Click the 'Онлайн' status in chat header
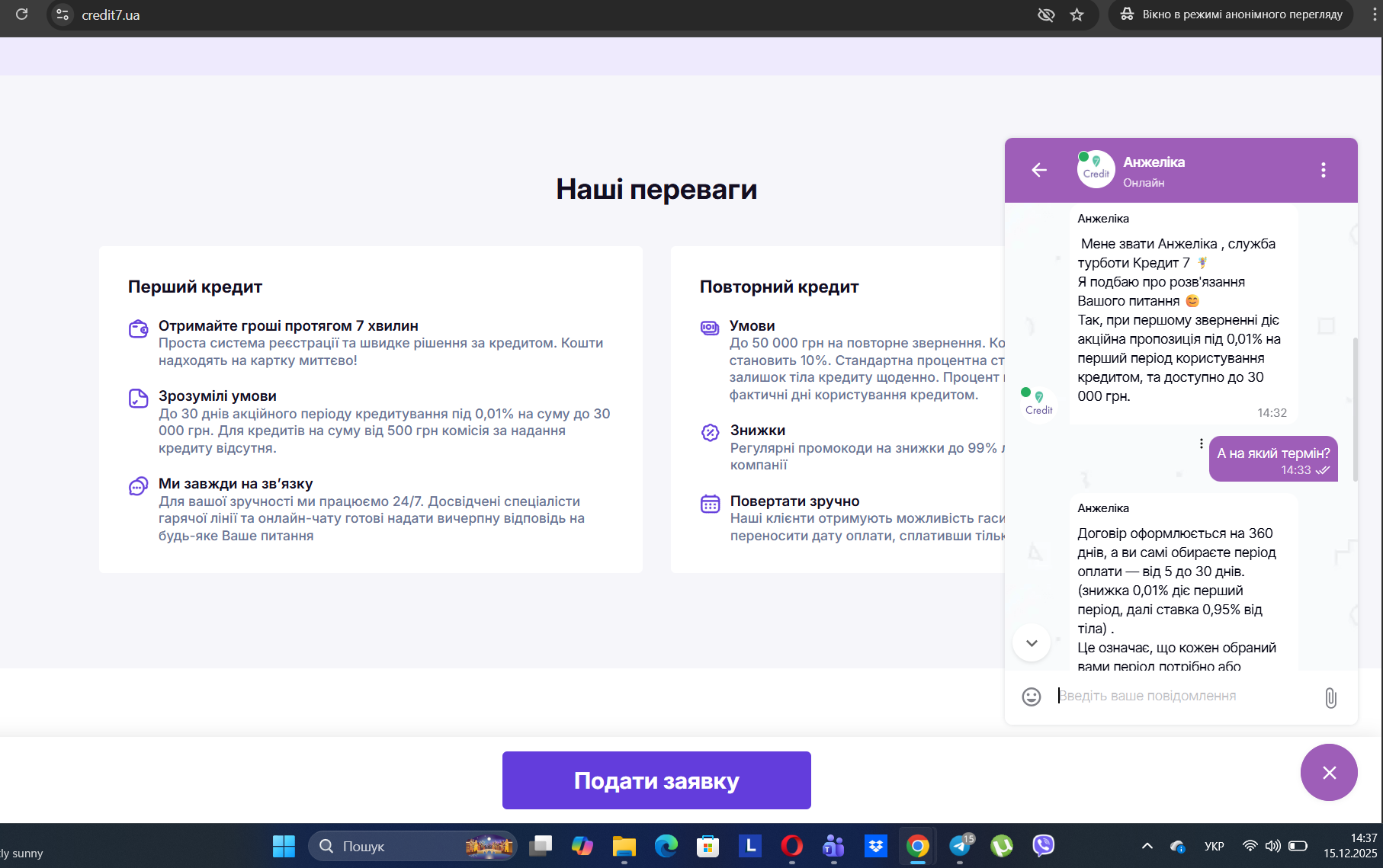The width and height of the screenshot is (1383, 868). 1144,183
